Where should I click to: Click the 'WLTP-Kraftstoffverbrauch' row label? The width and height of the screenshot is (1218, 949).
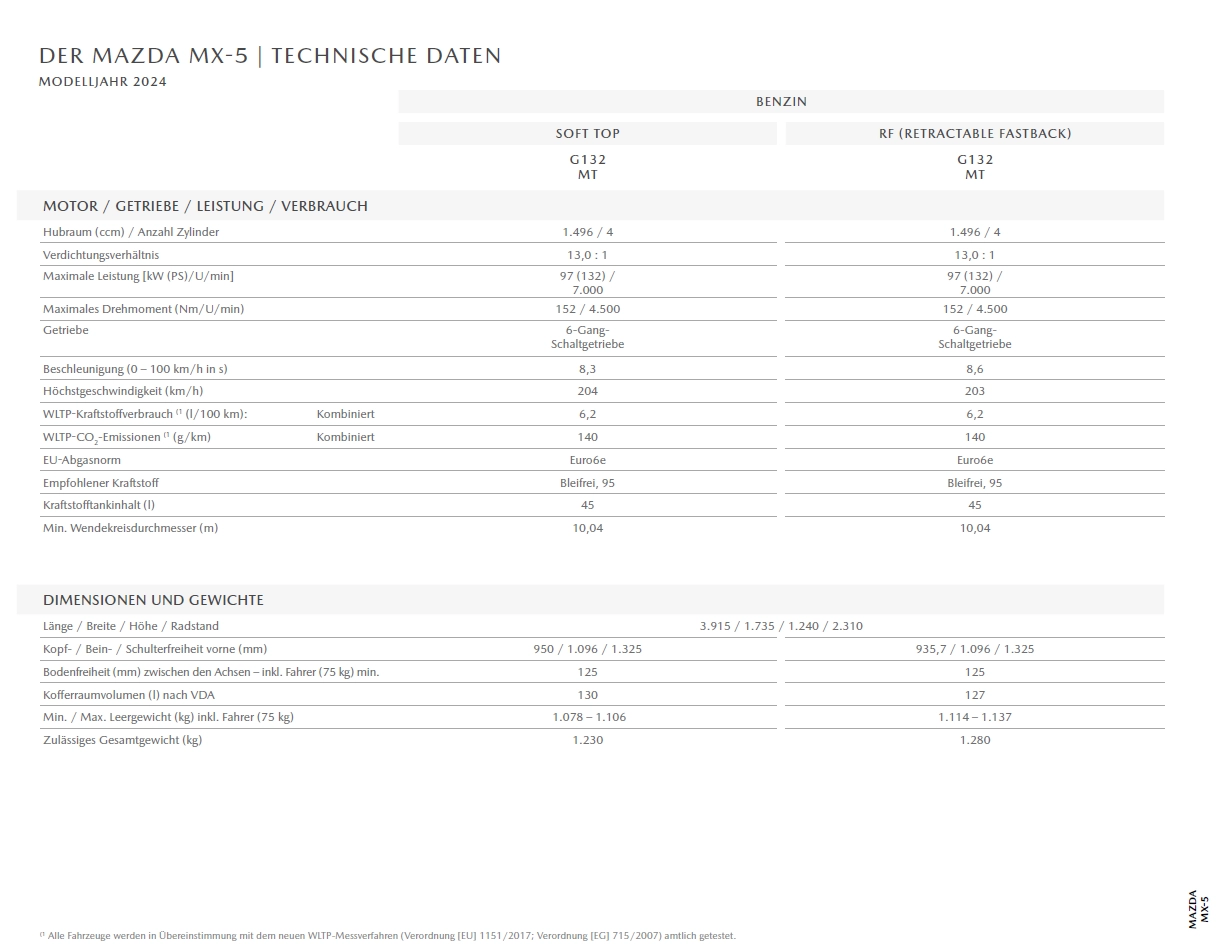145,414
